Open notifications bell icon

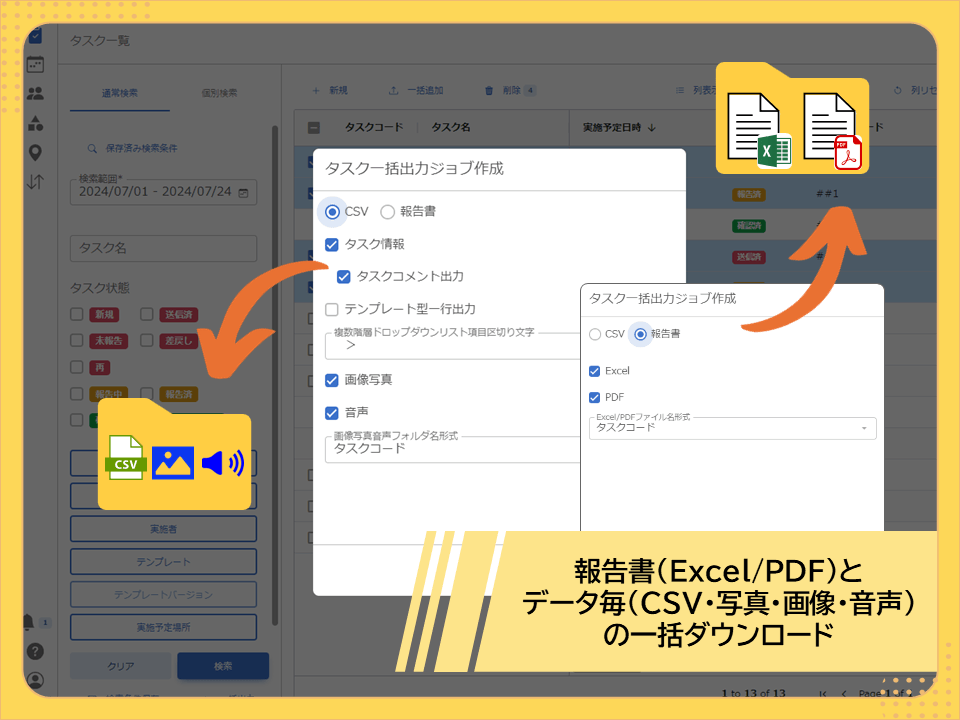tap(29, 622)
